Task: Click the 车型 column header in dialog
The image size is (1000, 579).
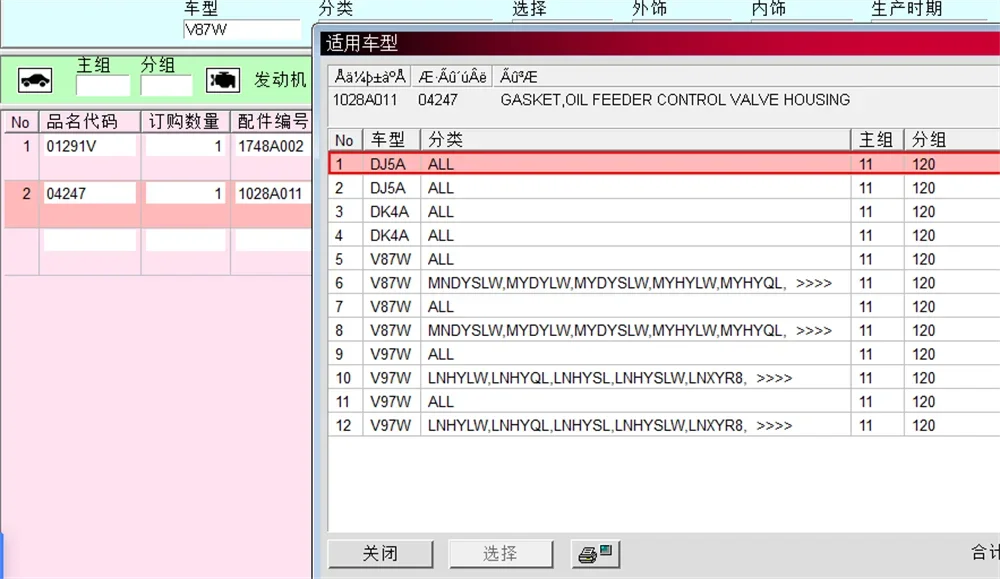Action: (392, 140)
